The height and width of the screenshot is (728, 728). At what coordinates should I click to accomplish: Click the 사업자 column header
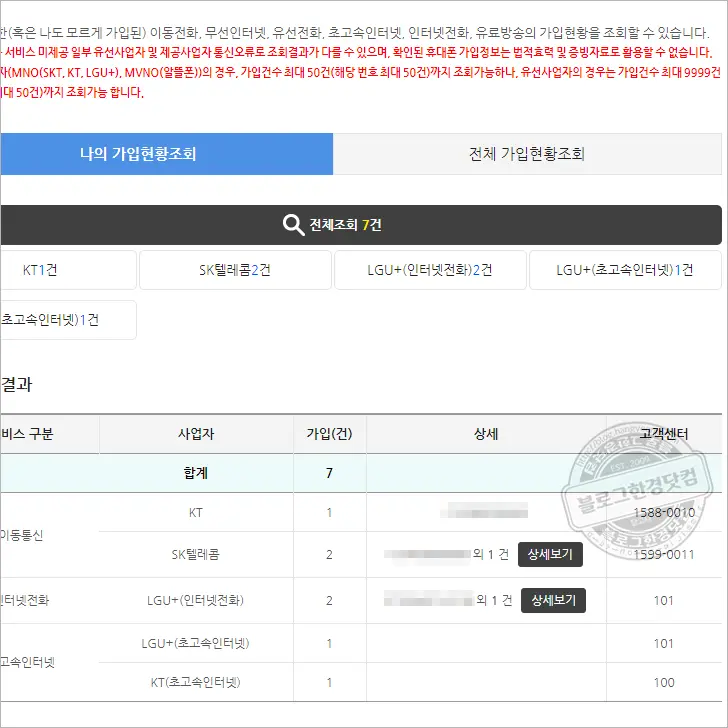[196, 434]
